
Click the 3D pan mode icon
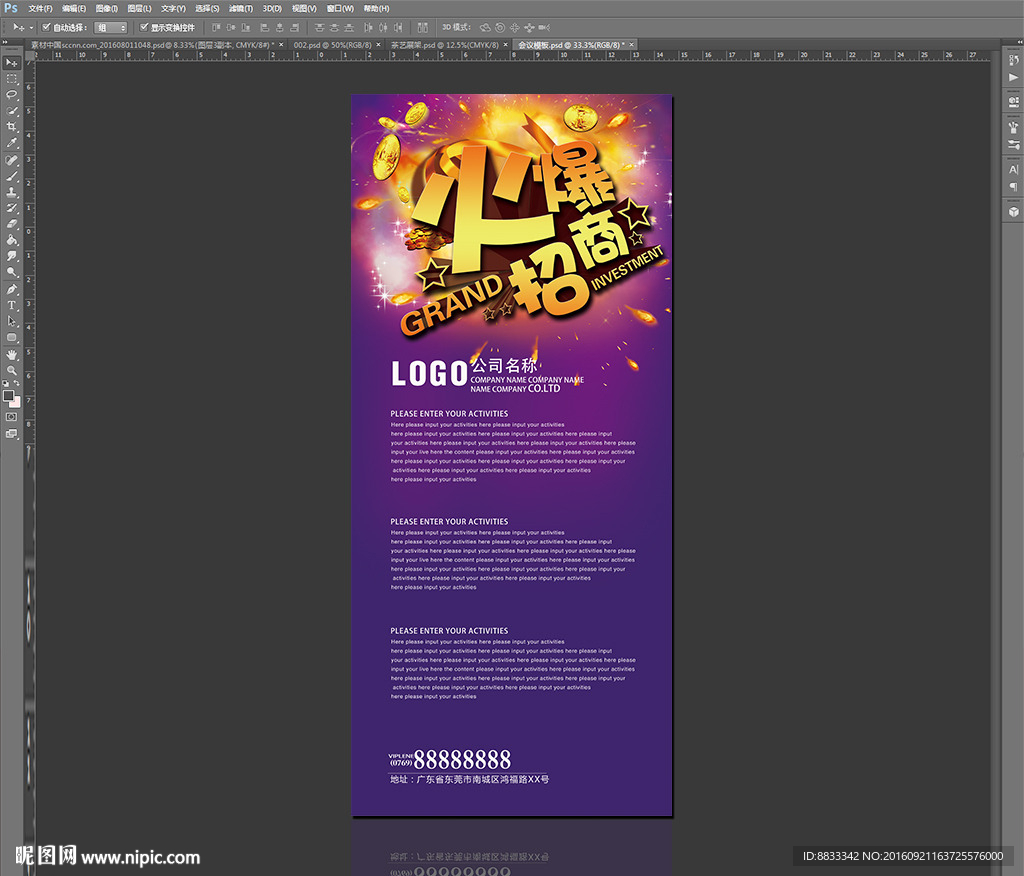point(515,27)
